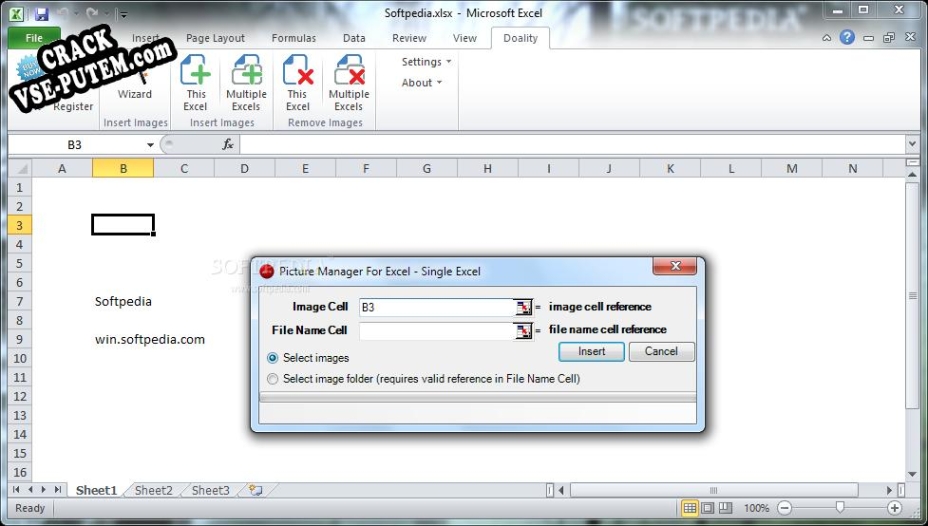The image size is (928, 526).
Task: Expand the Name Box dropdown arrow
Action: 150,145
